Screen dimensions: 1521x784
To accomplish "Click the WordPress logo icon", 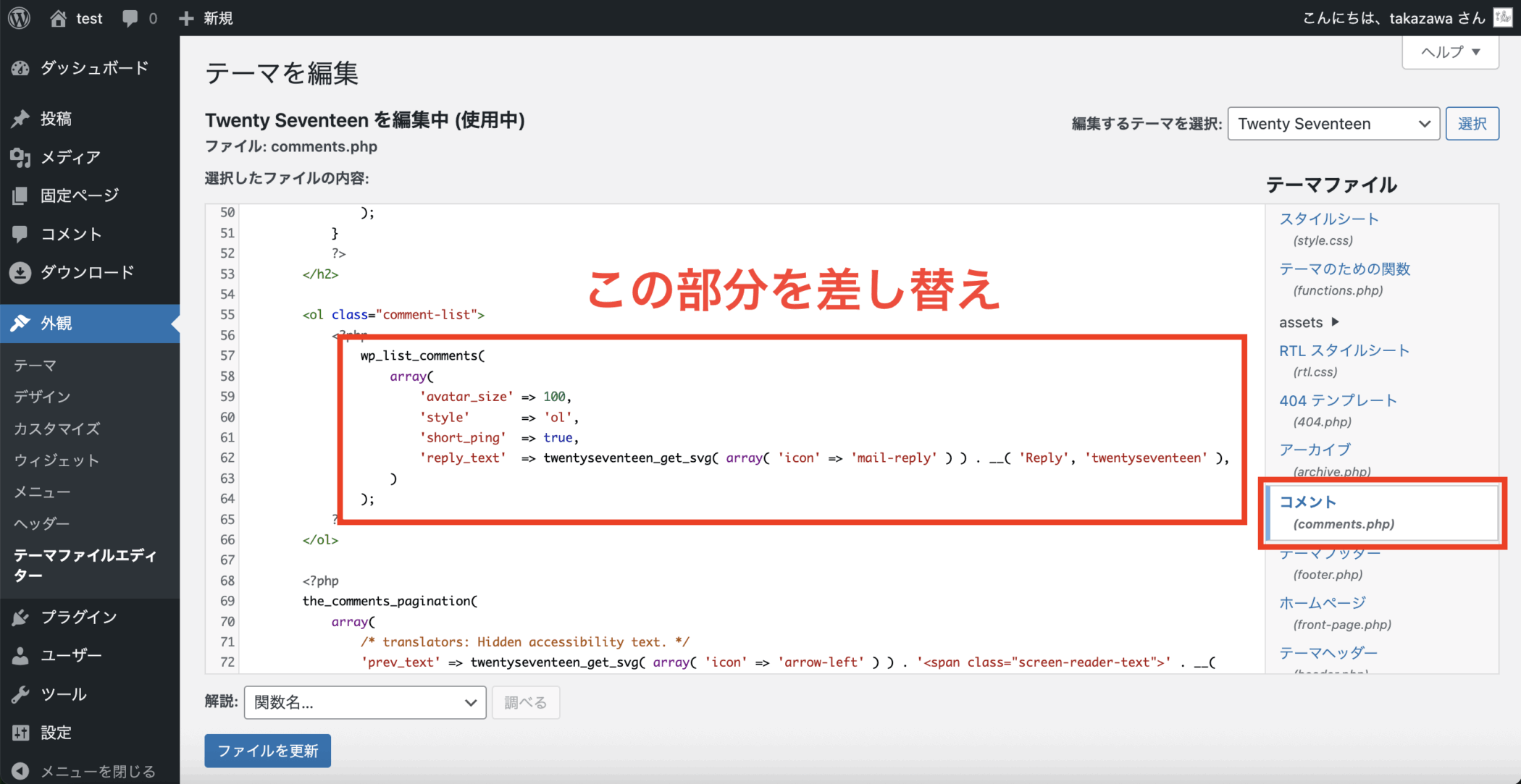I will pyautogui.click(x=20, y=18).
